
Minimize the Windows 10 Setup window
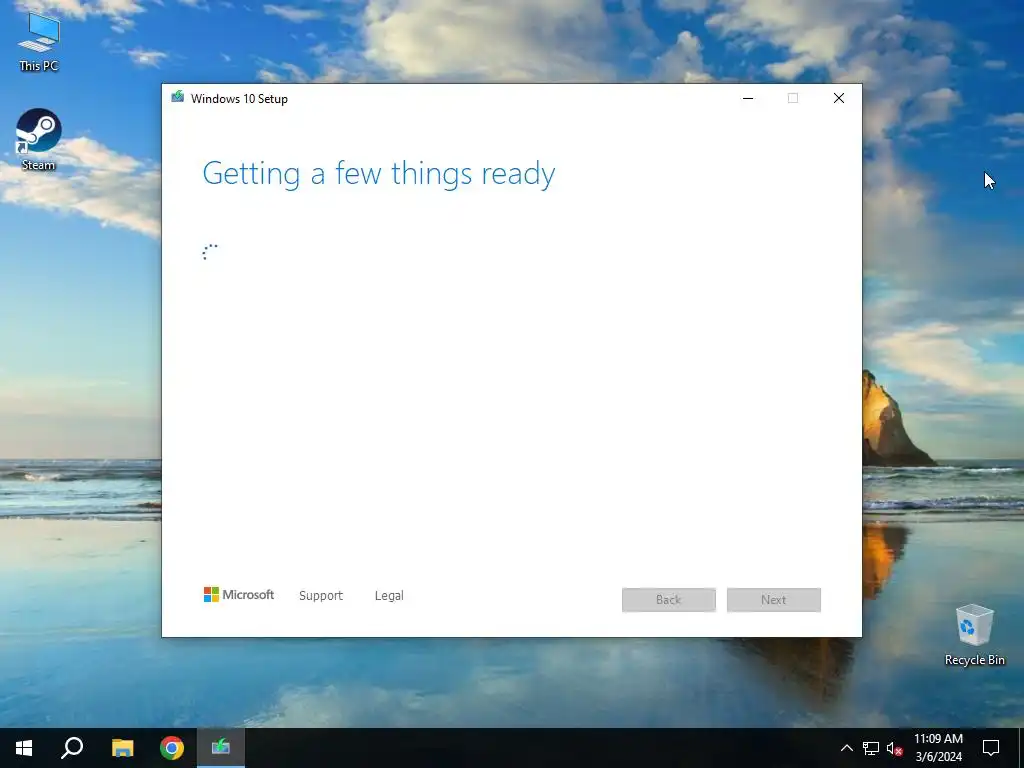point(748,99)
